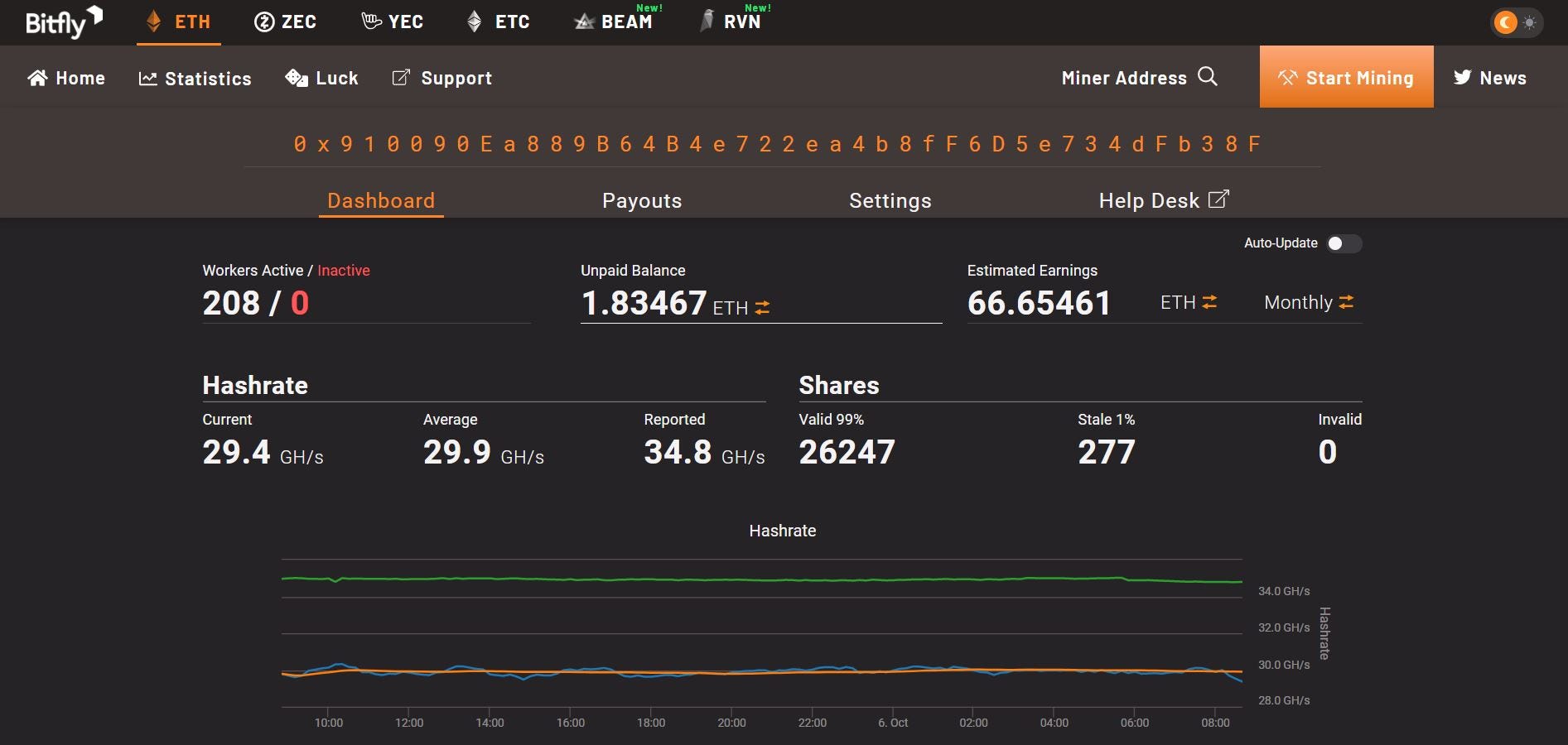This screenshot has height=745, width=1568.
Task: Click the 08:00 chart time label
Action: pyautogui.click(x=1215, y=723)
